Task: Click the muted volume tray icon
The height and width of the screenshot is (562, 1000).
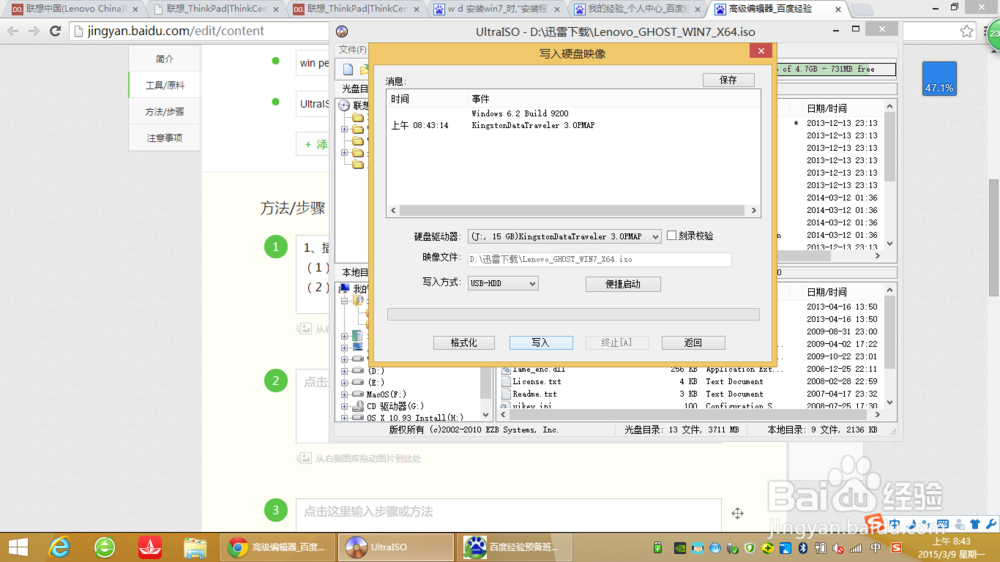Action: 838,548
